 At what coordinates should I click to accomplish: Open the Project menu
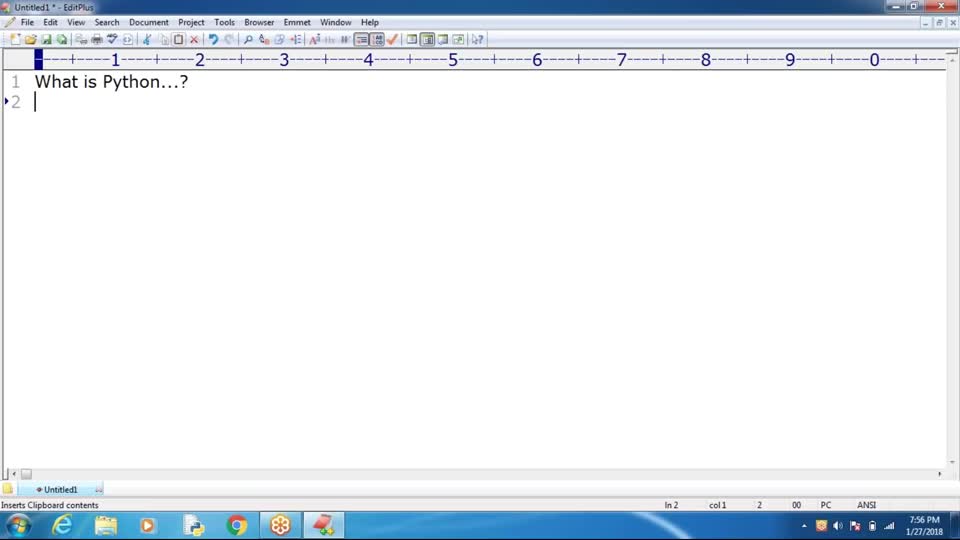pos(191,22)
